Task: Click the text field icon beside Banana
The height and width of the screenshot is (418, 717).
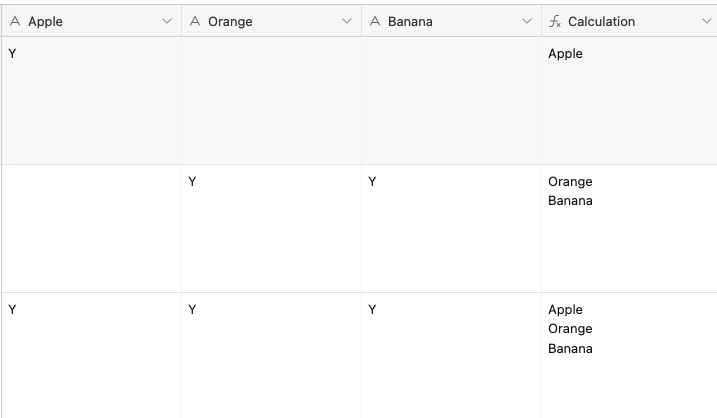Action: (375, 21)
